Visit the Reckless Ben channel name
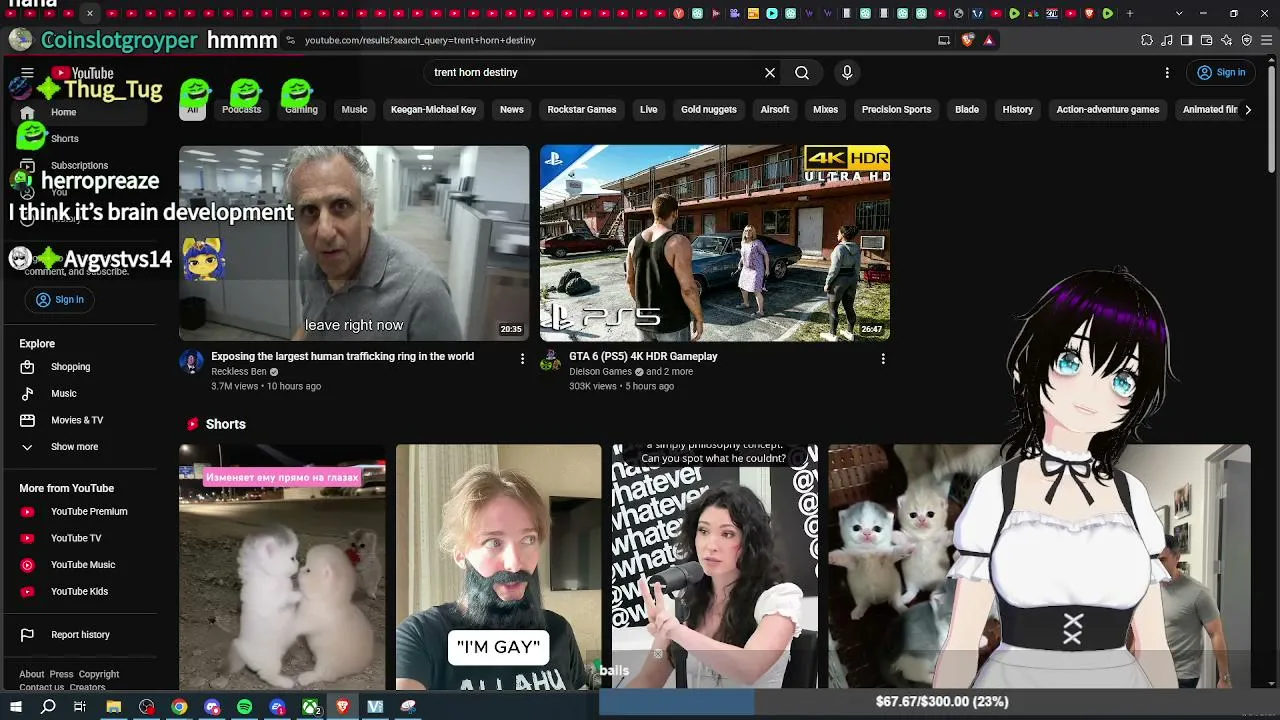The width and height of the screenshot is (1280, 720). coord(239,372)
